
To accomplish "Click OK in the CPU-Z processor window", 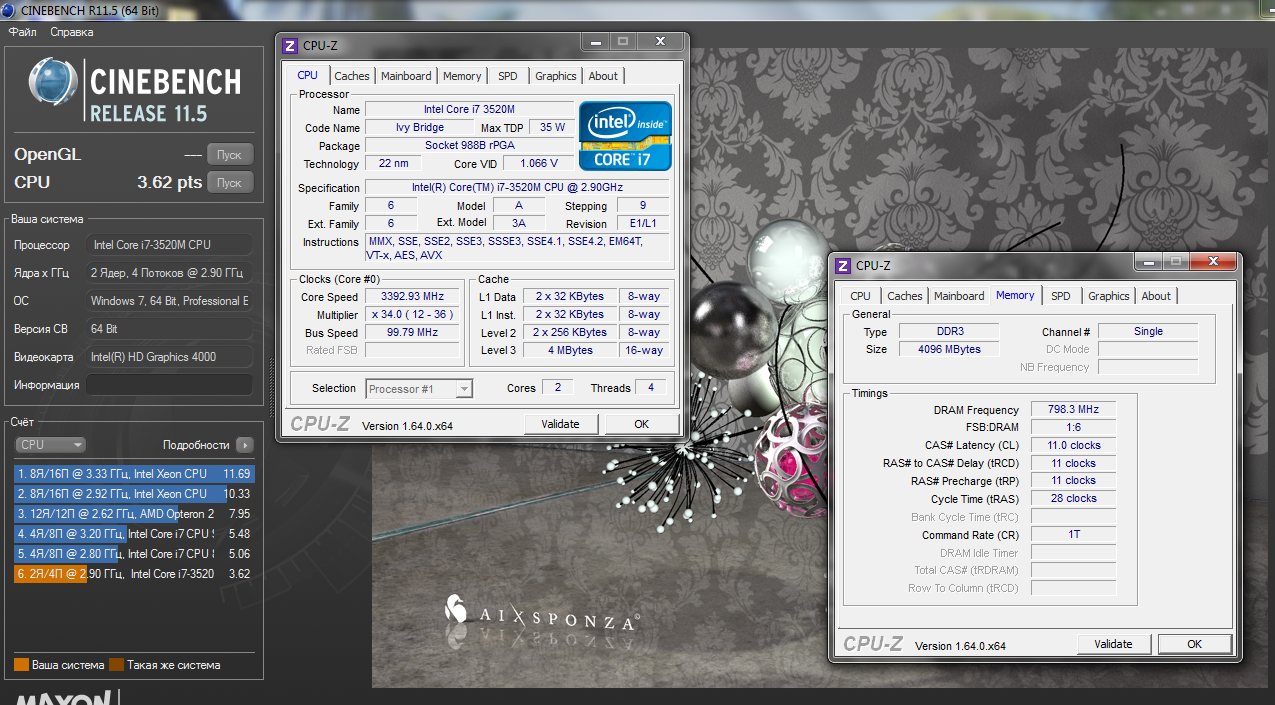I will tap(642, 424).
